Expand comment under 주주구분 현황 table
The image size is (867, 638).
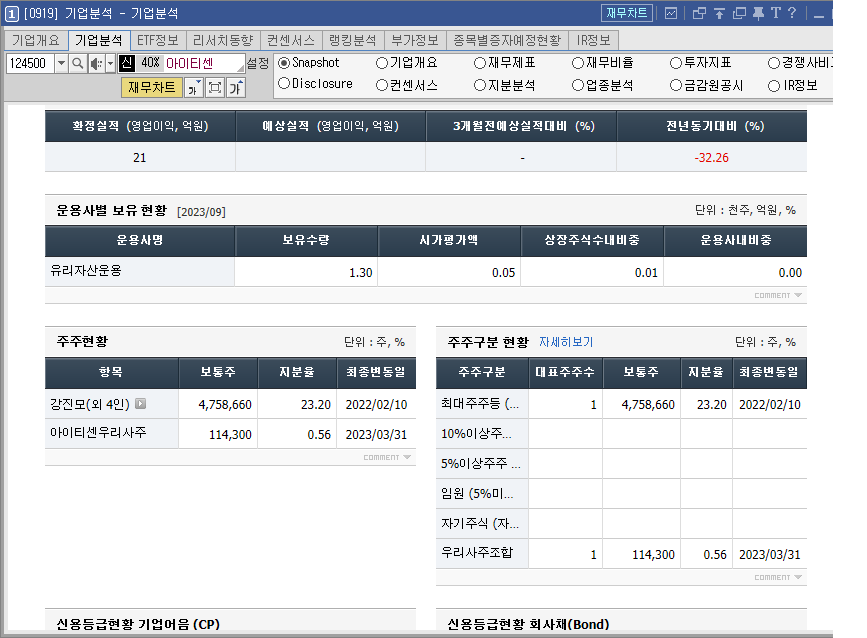pyautogui.click(x=777, y=577)
